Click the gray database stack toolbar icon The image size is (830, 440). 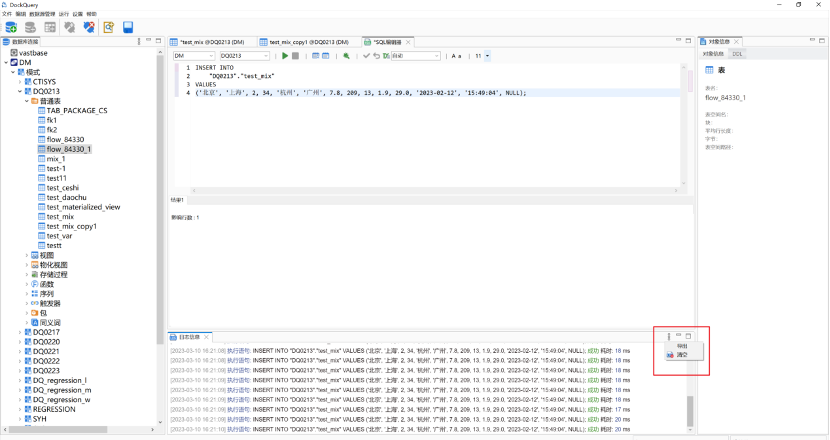(x=30, y=27)
